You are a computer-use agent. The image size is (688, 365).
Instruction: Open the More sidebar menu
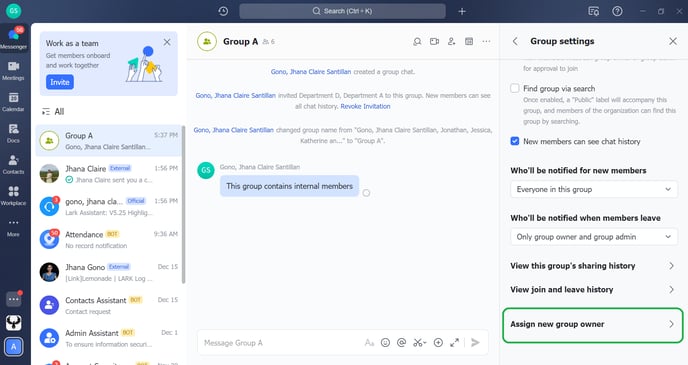(x=13, y=227)
